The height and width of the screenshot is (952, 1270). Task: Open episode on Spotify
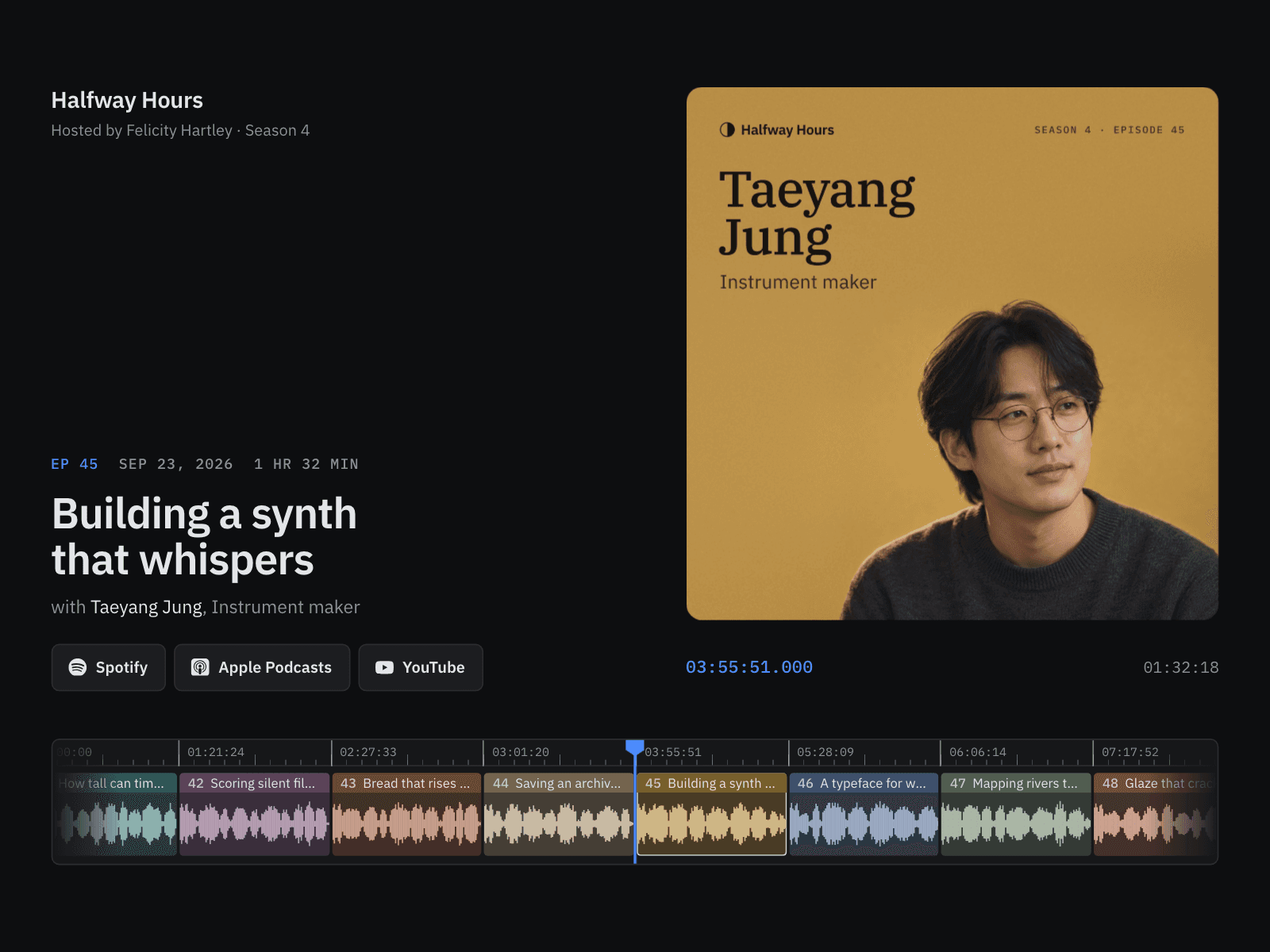[109, 667]
